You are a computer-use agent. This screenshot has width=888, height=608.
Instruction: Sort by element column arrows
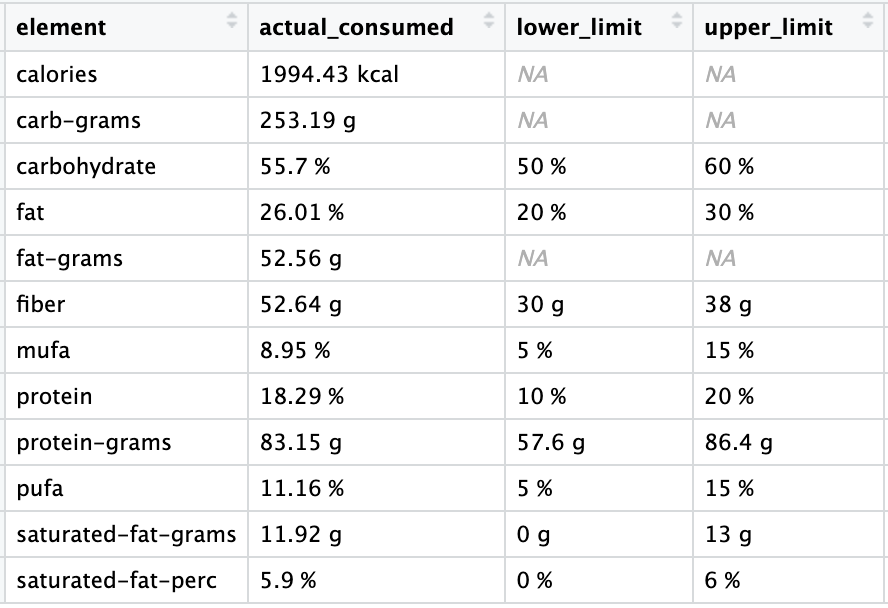click(232, 20)
